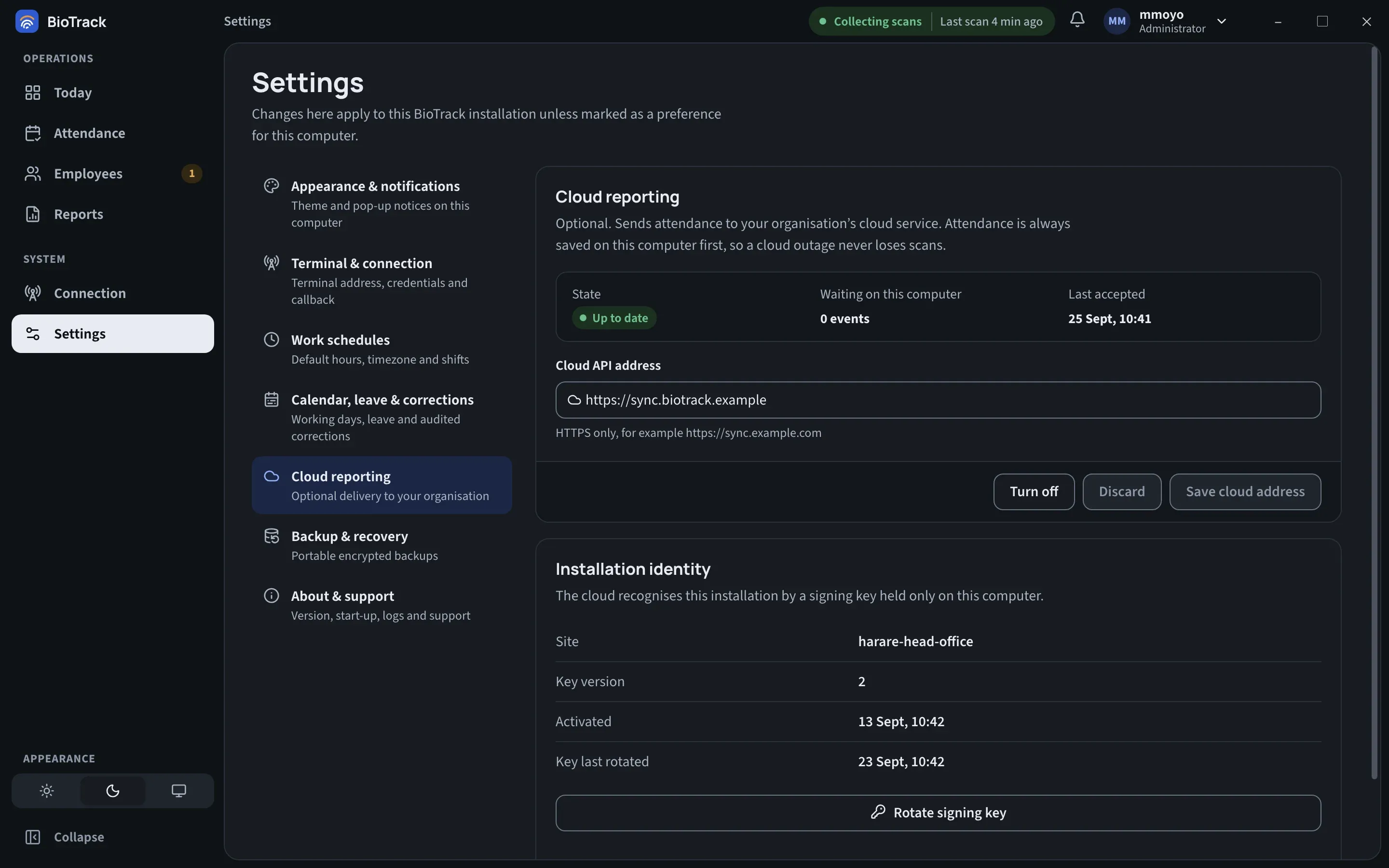Select Settings in the sidebar

pyautogui.click(x=112, y=334)
